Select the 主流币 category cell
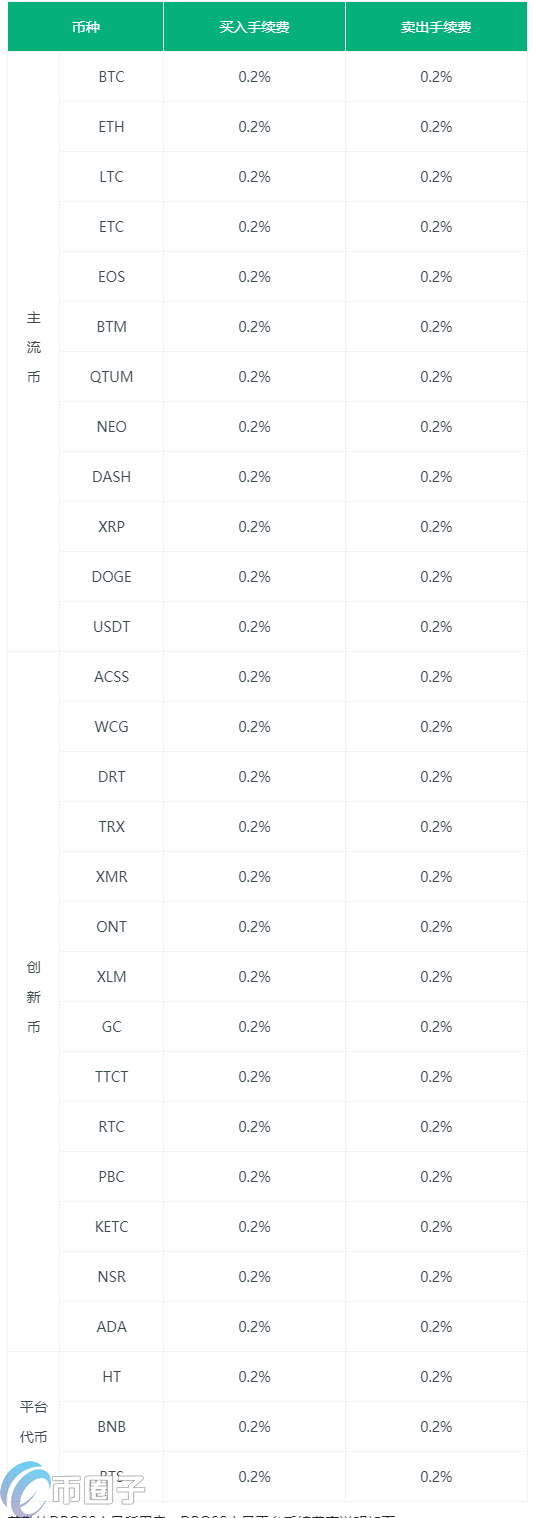 point(34,352)
